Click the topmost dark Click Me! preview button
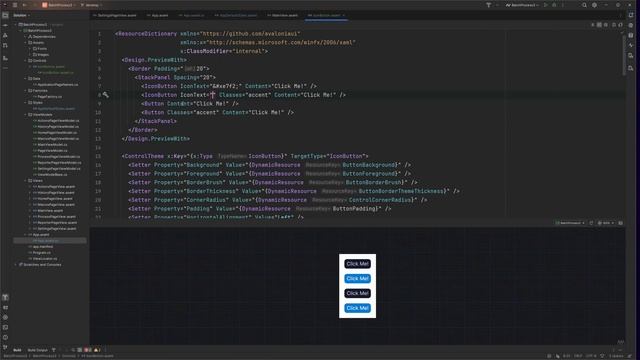Screen dimensions: 640x360 point(357,264)
